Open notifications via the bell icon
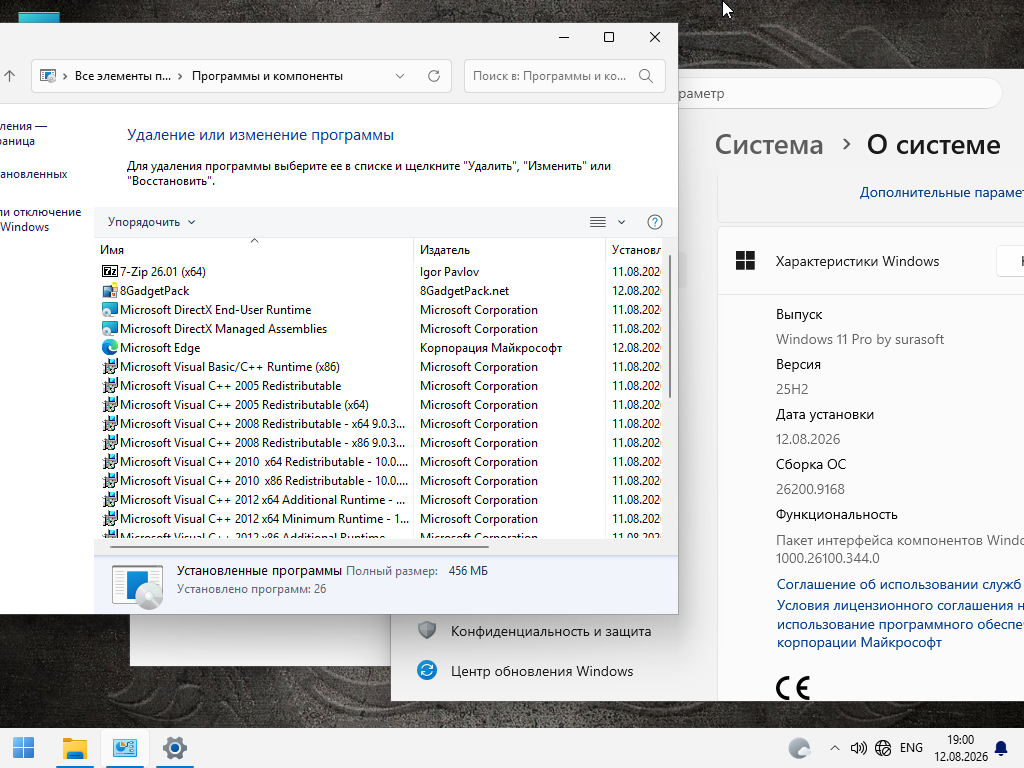1024x768 pixels. (x=1000, y=748)
